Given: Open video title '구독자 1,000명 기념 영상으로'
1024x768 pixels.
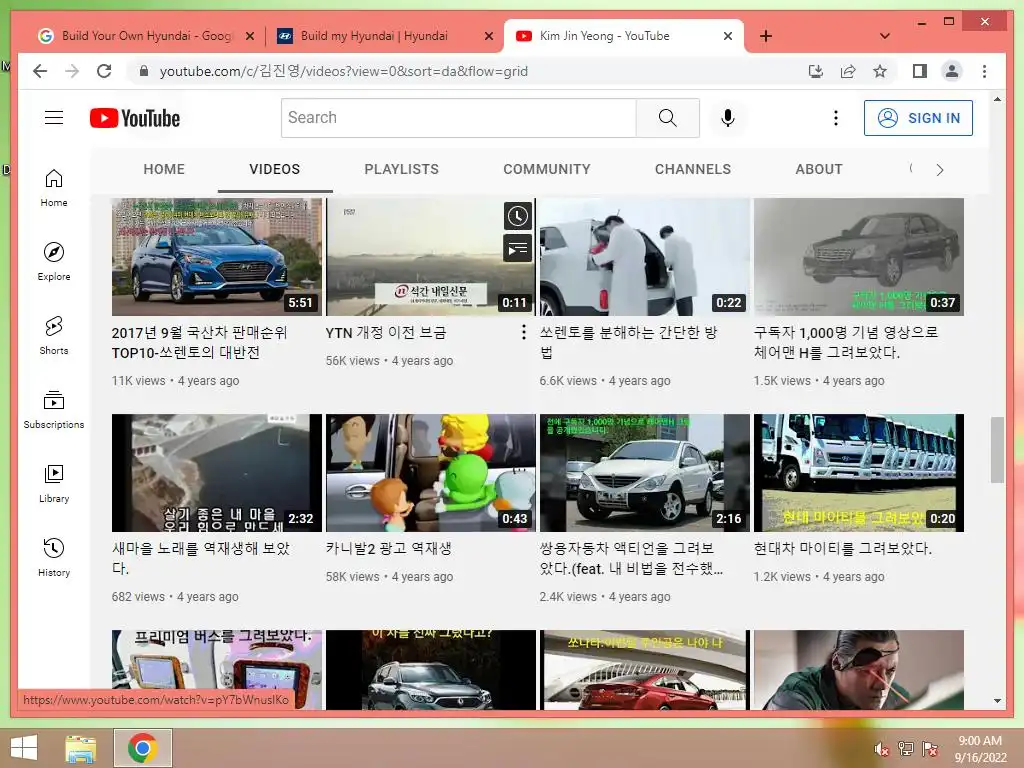Looking at the screenshot, I should pyautogui.click(x=846, y=343).
